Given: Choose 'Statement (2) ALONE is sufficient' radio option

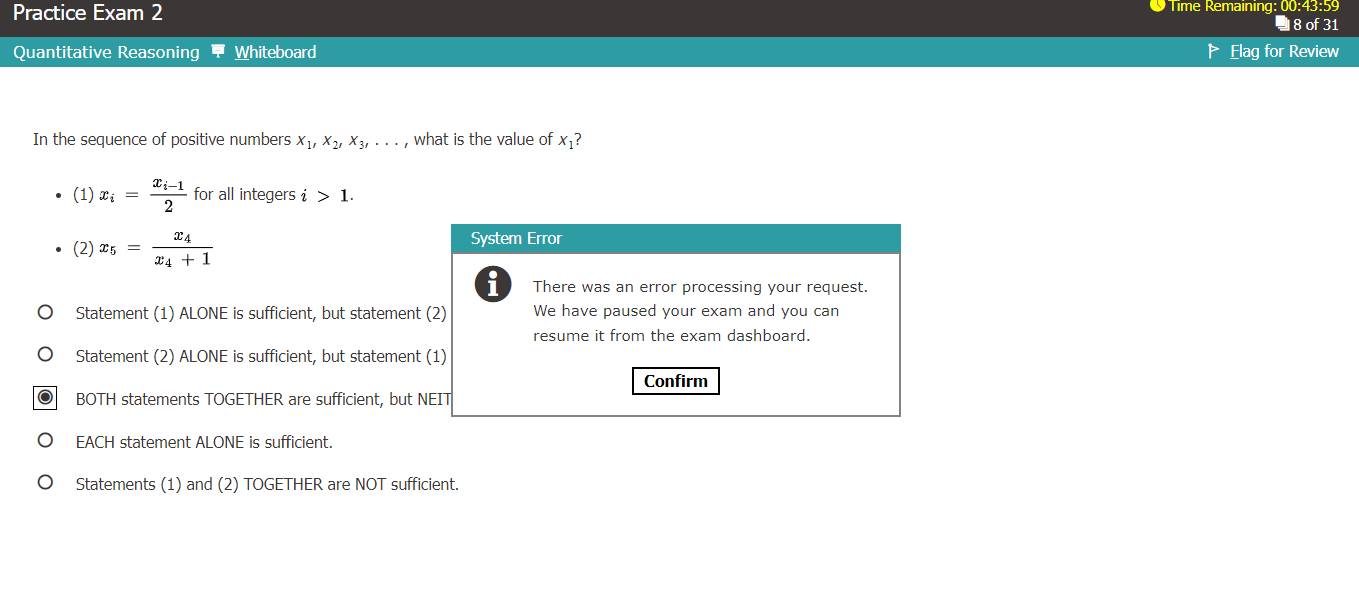Looking at the screenshot, I should click(45, 355).
